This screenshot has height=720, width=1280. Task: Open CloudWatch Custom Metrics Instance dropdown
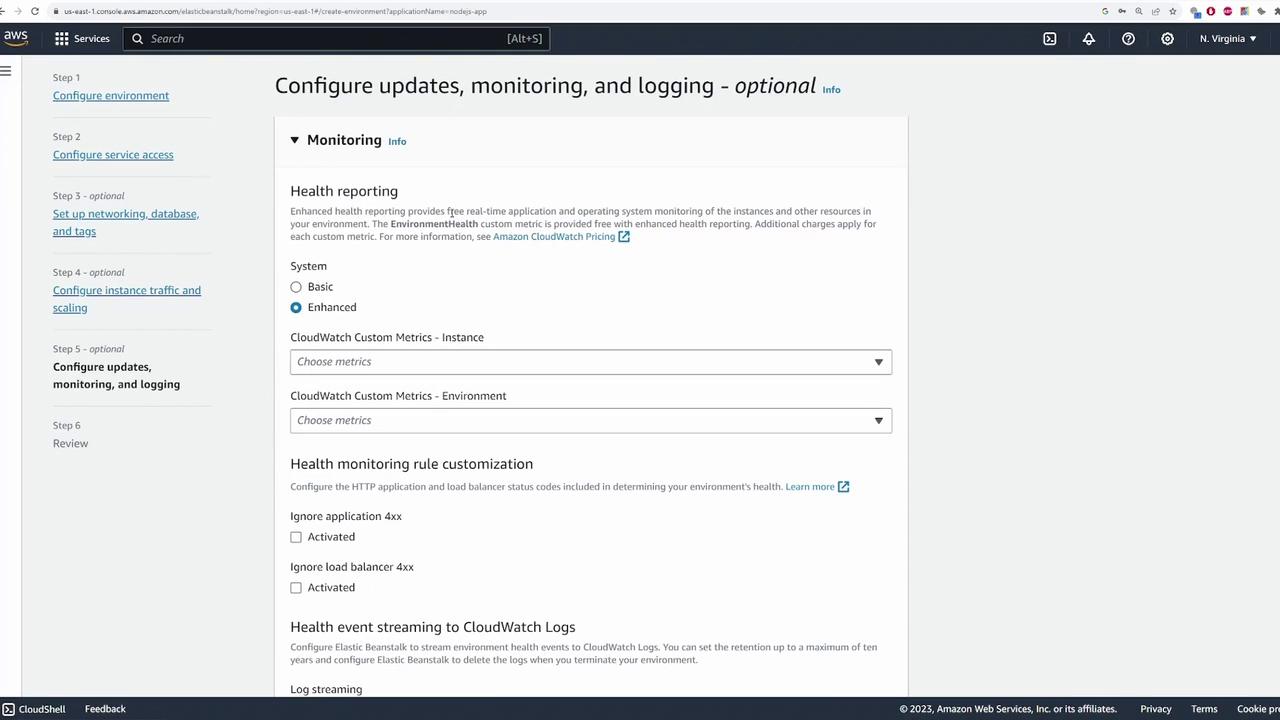(590, 362)
